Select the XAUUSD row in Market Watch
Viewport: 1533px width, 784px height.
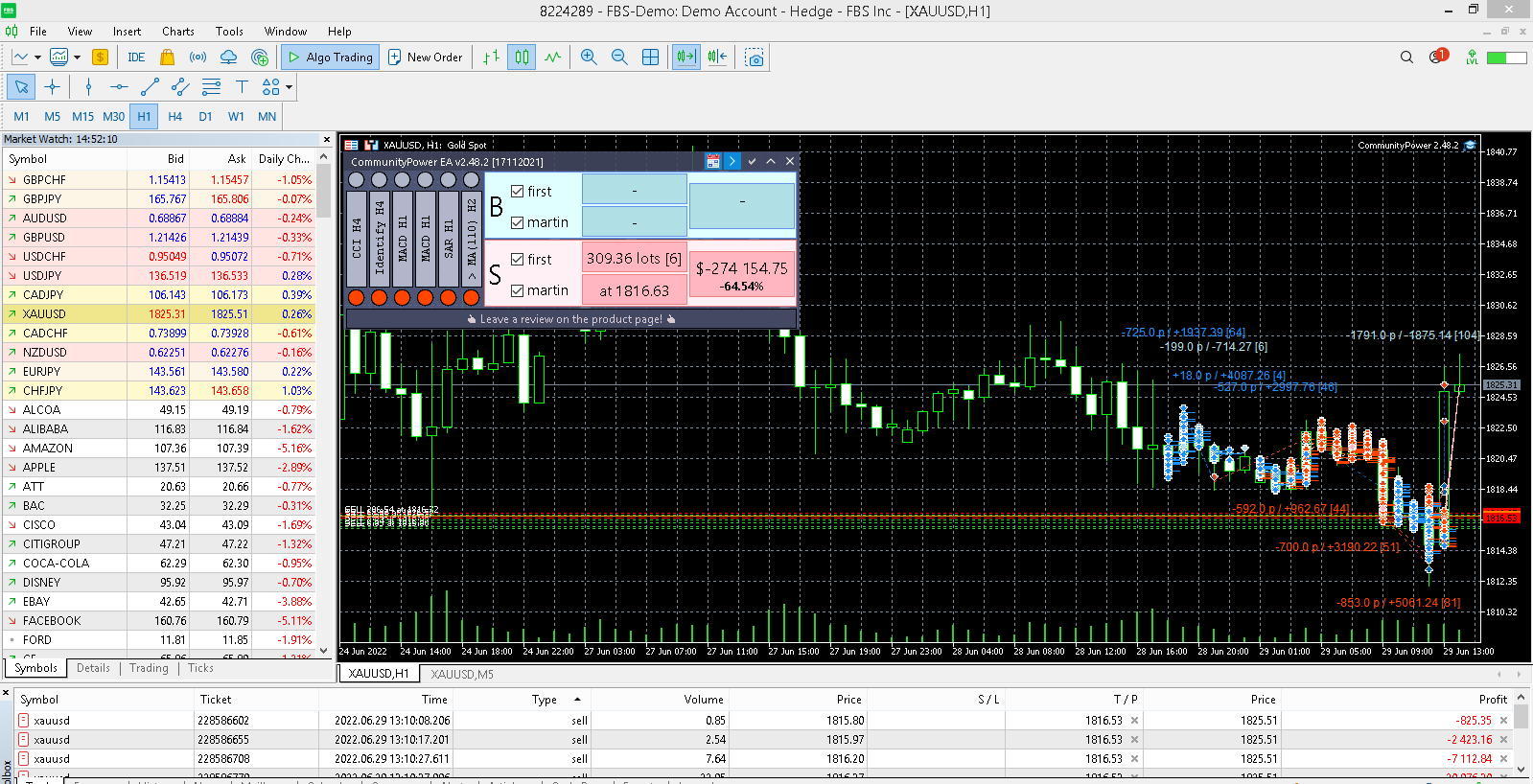click(159, 313)
